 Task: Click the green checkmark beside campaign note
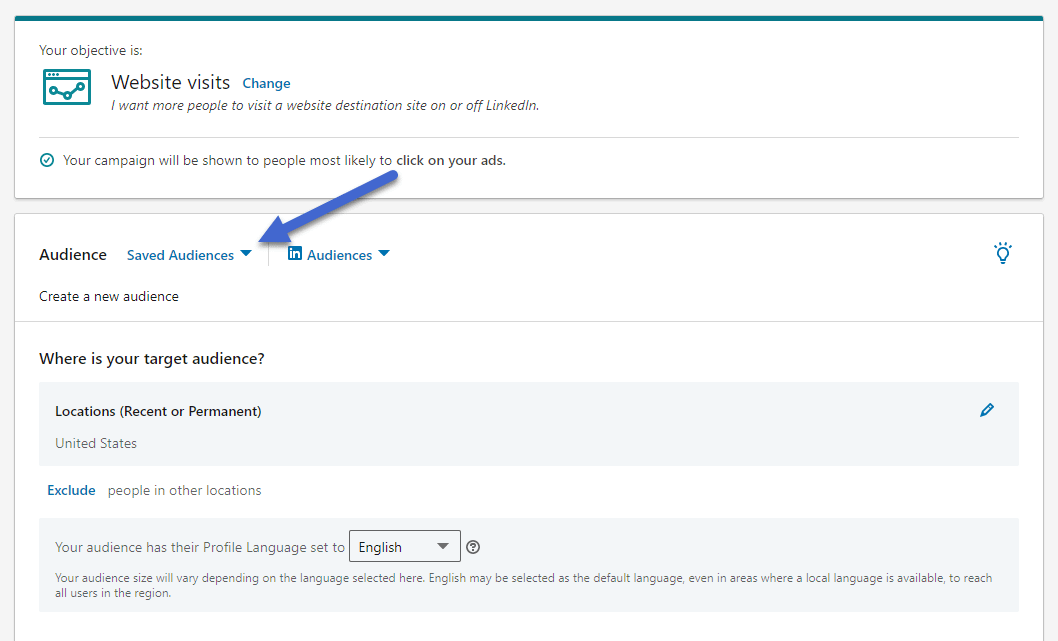pyautogui.click(x=47, y=160)
